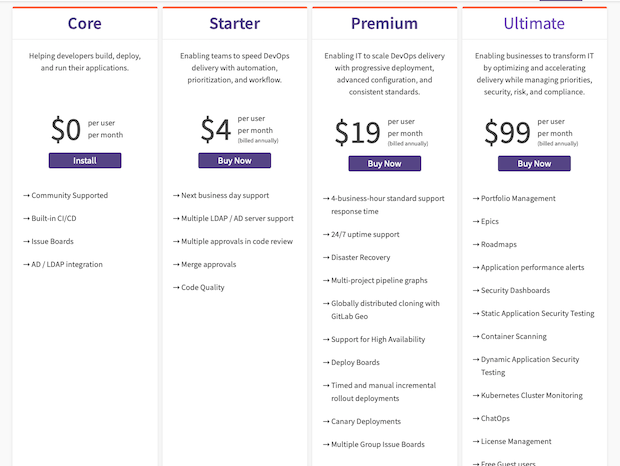Screen dimensions: 620x466
Task: Click the Canary Deployments feature
Action: tap(366, 421)
